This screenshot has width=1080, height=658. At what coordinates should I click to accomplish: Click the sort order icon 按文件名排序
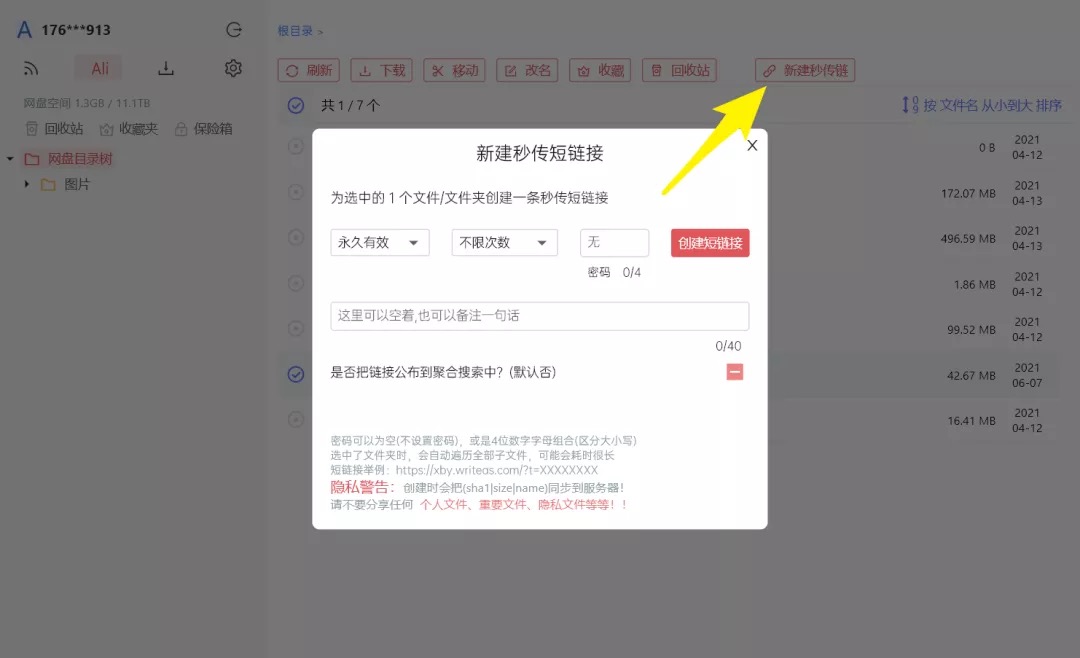tap(910, 105)
